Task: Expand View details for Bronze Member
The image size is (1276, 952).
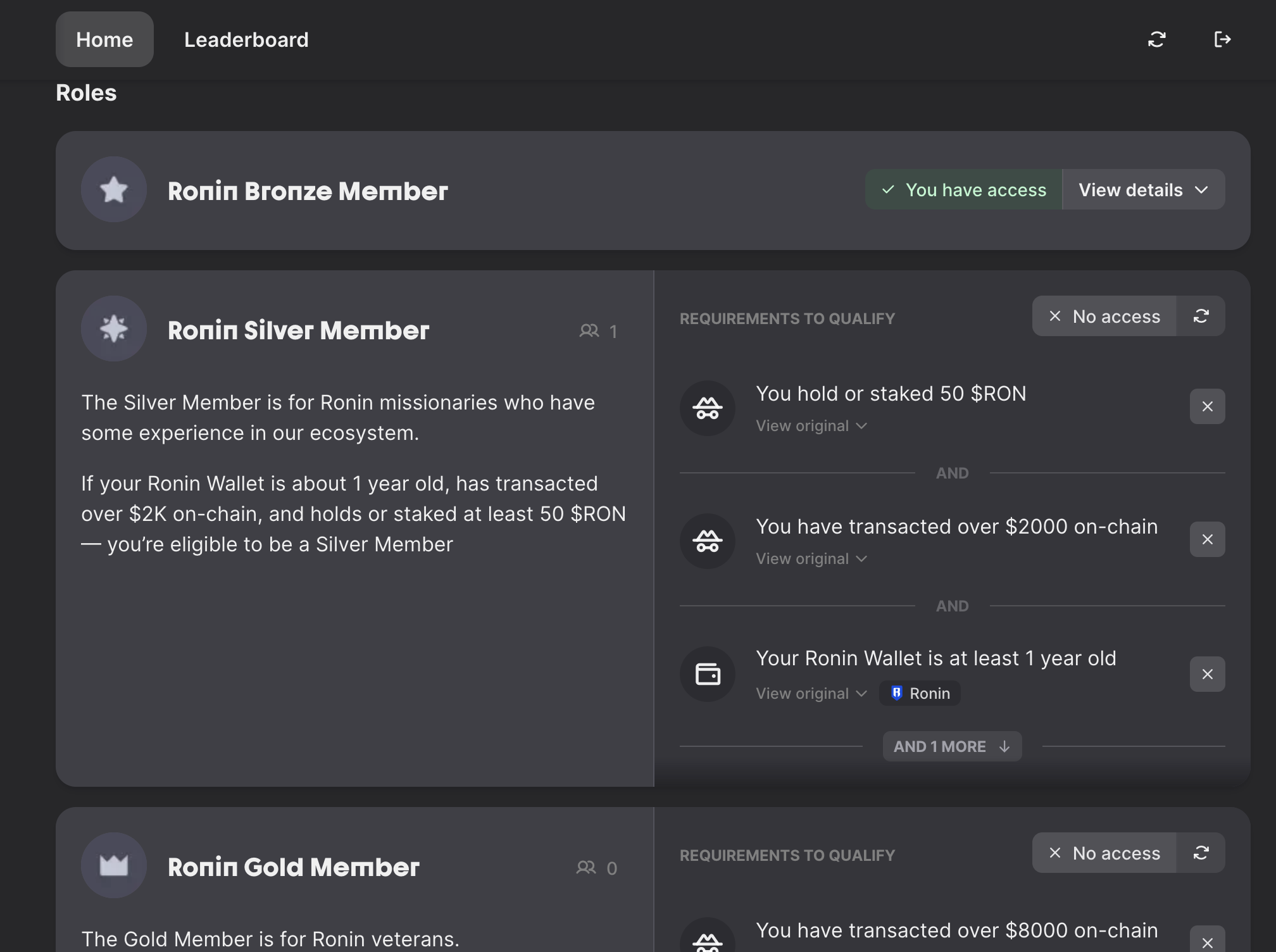Action: click(x=1143, y=190)
